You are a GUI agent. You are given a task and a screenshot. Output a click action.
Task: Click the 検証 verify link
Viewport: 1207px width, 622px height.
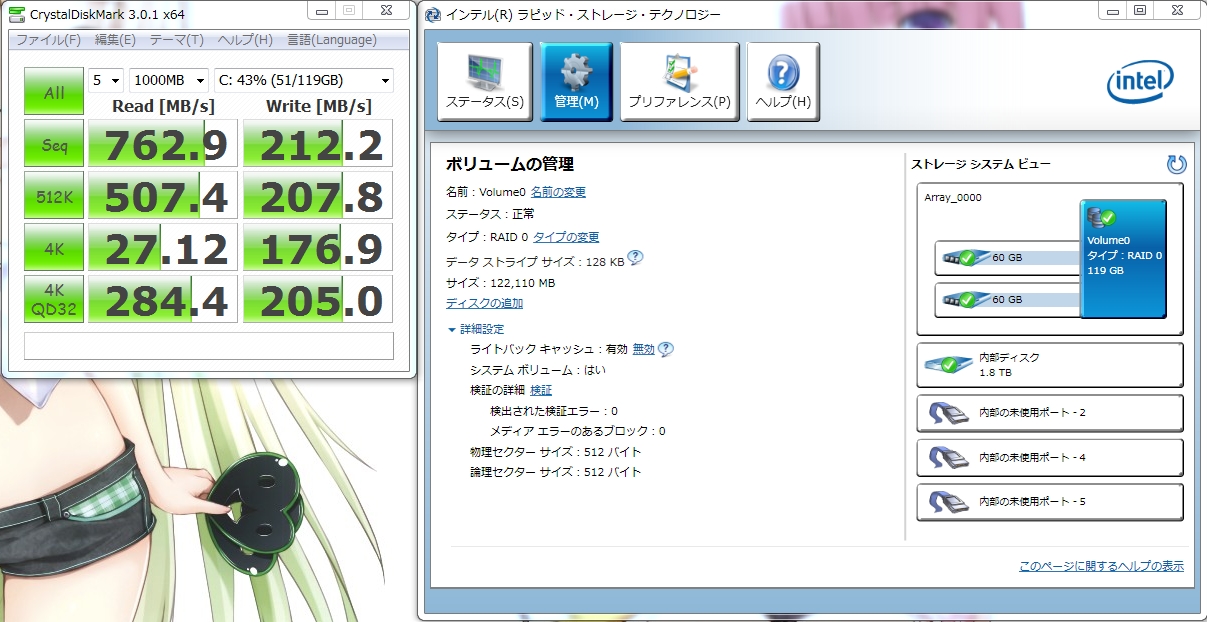541,390
